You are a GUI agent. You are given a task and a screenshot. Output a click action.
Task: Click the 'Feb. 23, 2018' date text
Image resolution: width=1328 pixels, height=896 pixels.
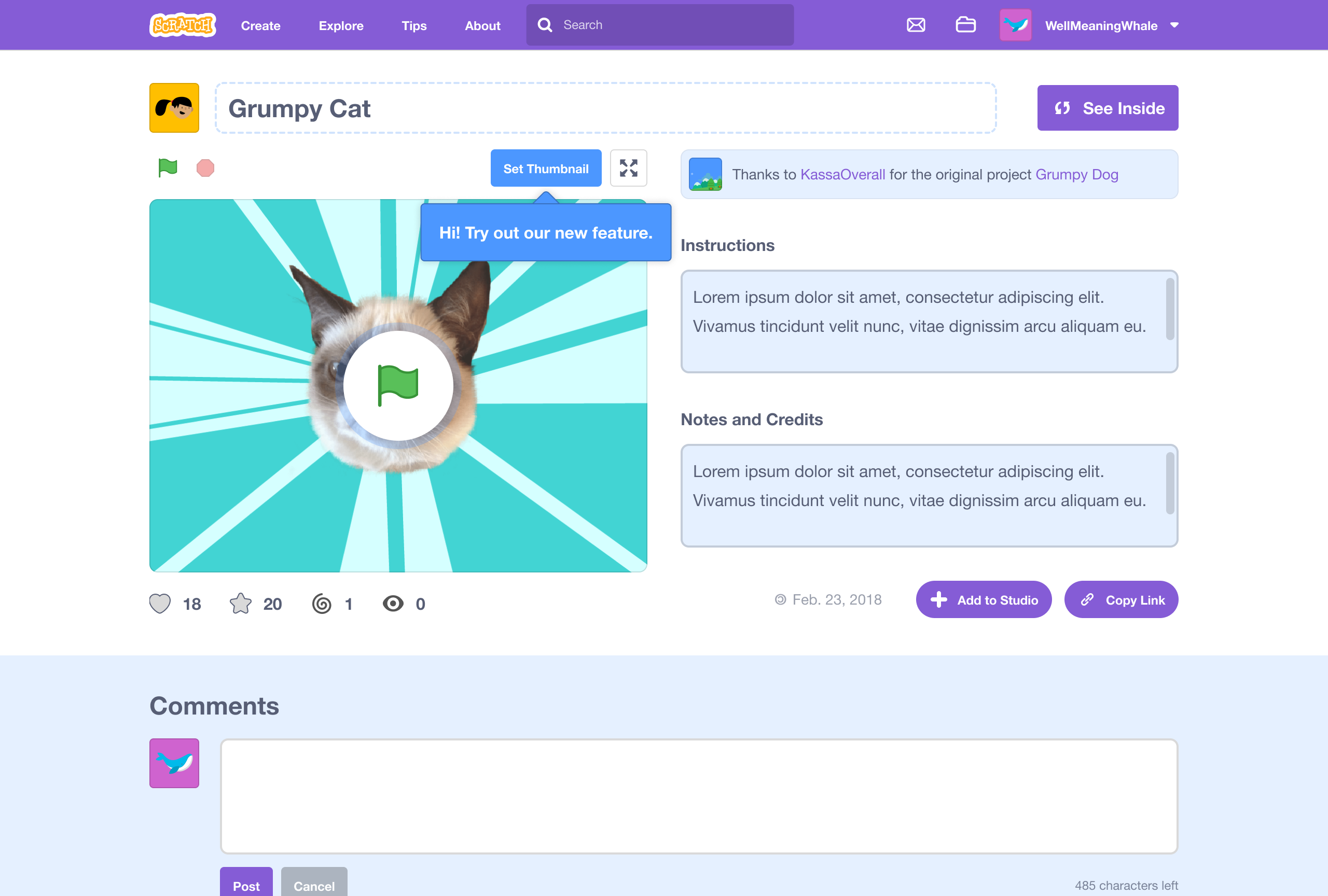[837, 599]
